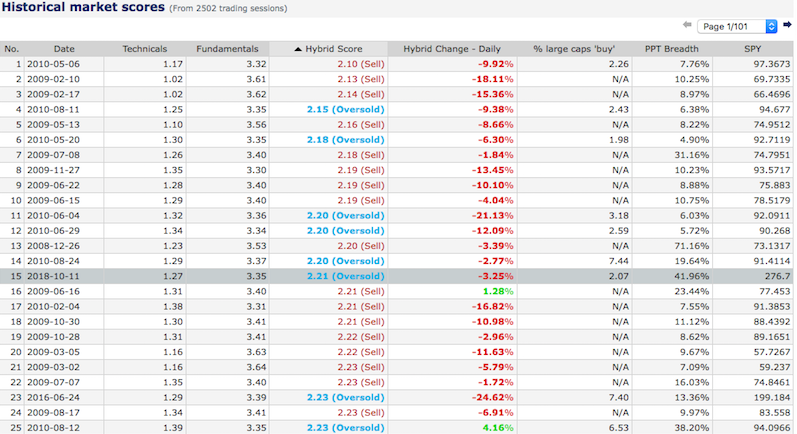The height and width of the screenshot is (434, 797).
Task: Select the date 2009-07-08
Action: click(x=53, y=155)
